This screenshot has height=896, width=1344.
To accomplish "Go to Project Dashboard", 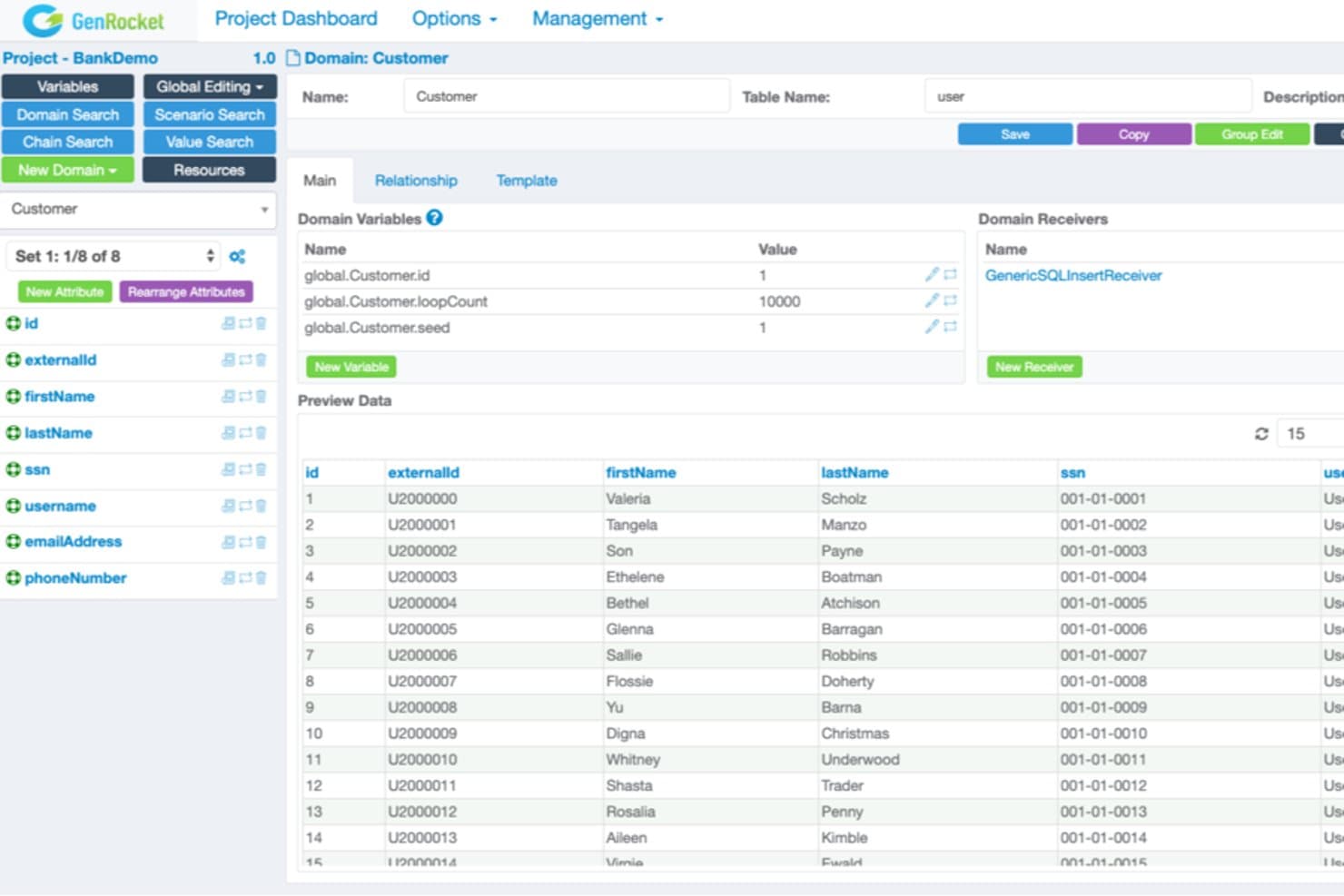I will pos(296,18).
